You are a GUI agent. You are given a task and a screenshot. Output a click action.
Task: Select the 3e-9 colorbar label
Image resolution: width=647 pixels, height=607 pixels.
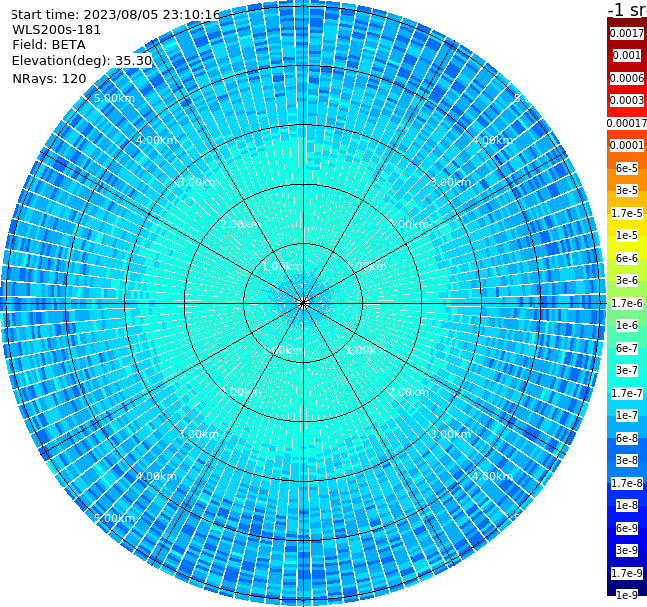click(x=627, y=550)
